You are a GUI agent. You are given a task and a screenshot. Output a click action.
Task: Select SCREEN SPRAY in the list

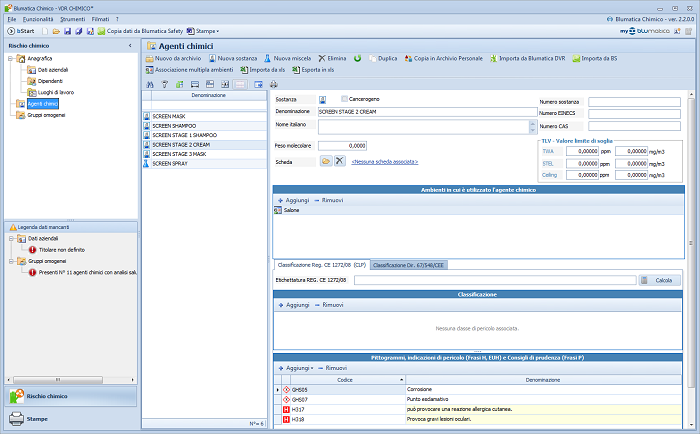pos(171,162)
